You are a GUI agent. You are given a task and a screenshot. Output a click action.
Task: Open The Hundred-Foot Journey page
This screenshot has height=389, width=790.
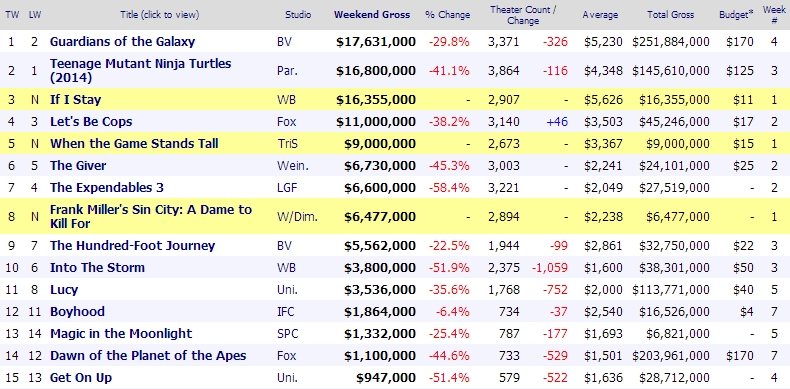pyautogui.click(x=133, y=245)
